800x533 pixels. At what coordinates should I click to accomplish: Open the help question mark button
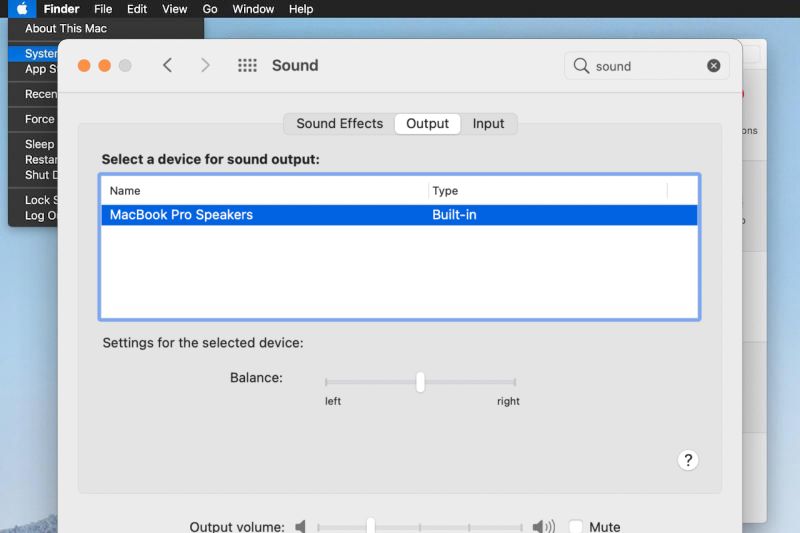tap(688, 460)
